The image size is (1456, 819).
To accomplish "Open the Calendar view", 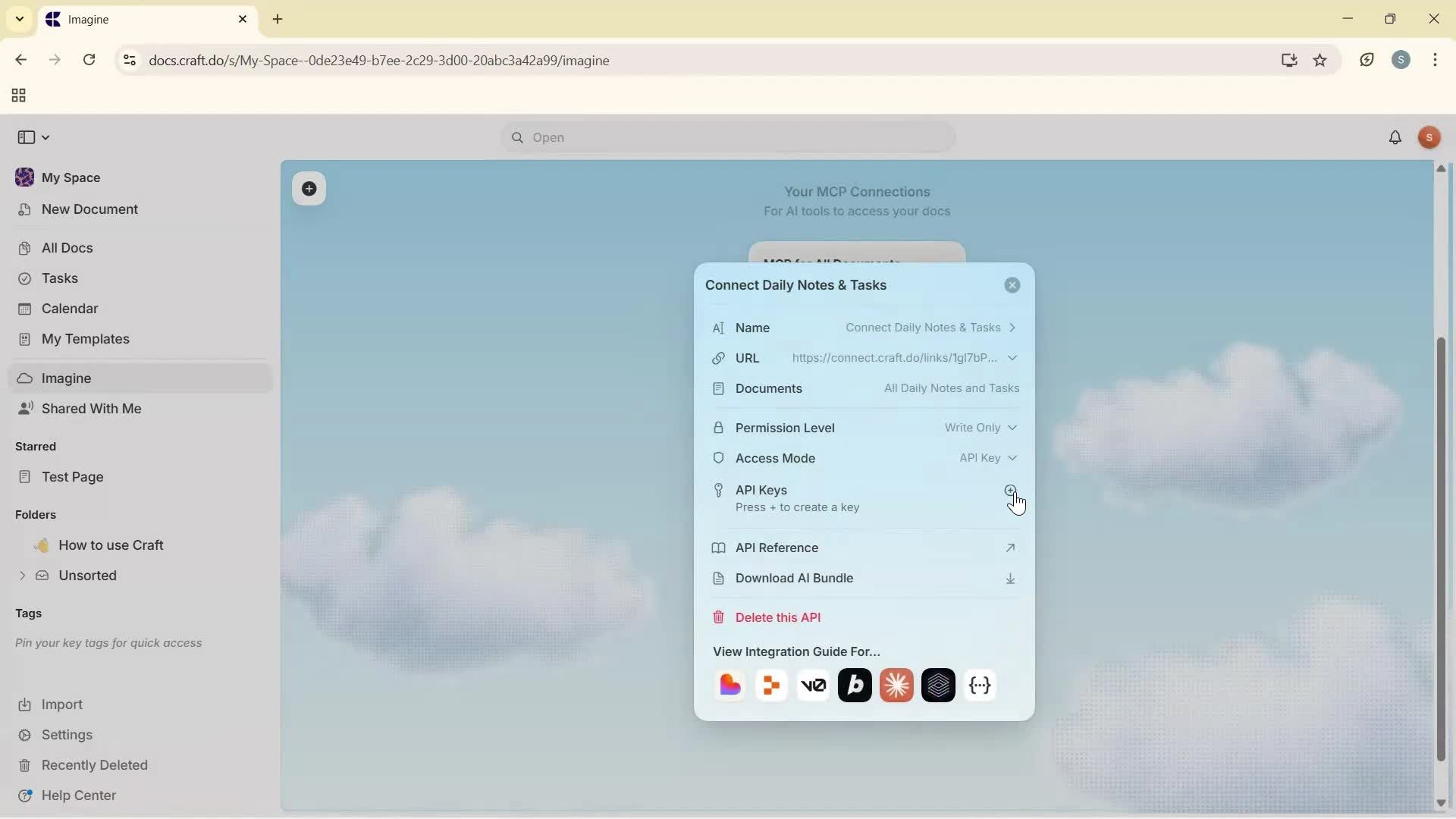I will tap(69, 309).
